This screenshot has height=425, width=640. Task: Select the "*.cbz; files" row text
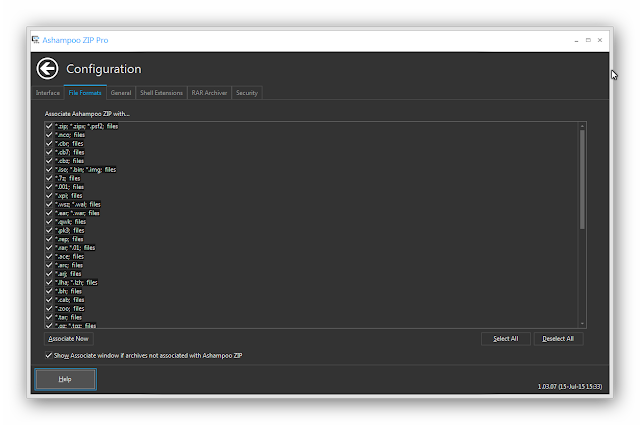pyautogui.click(x=69, y=161)
